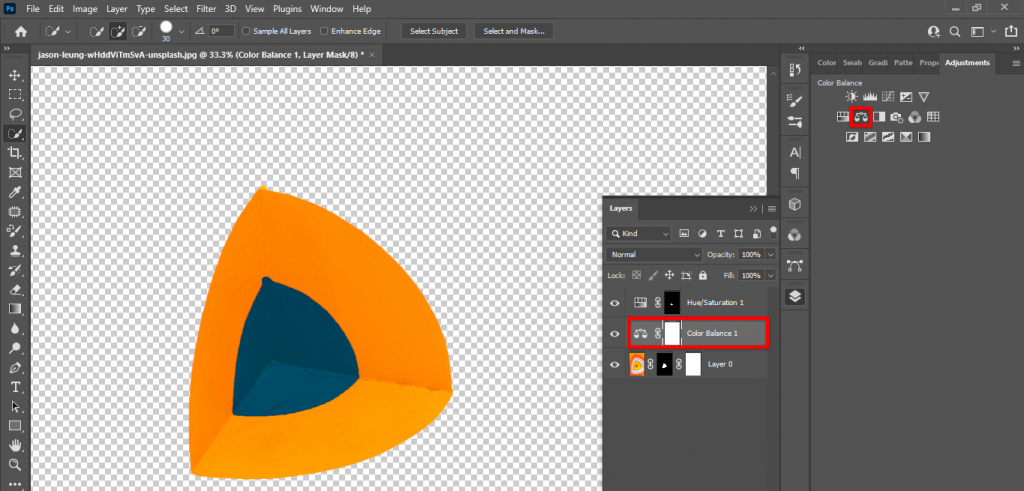
Task: Hide the Hue/Saturation 1 layer
Action: coord(615,302)
